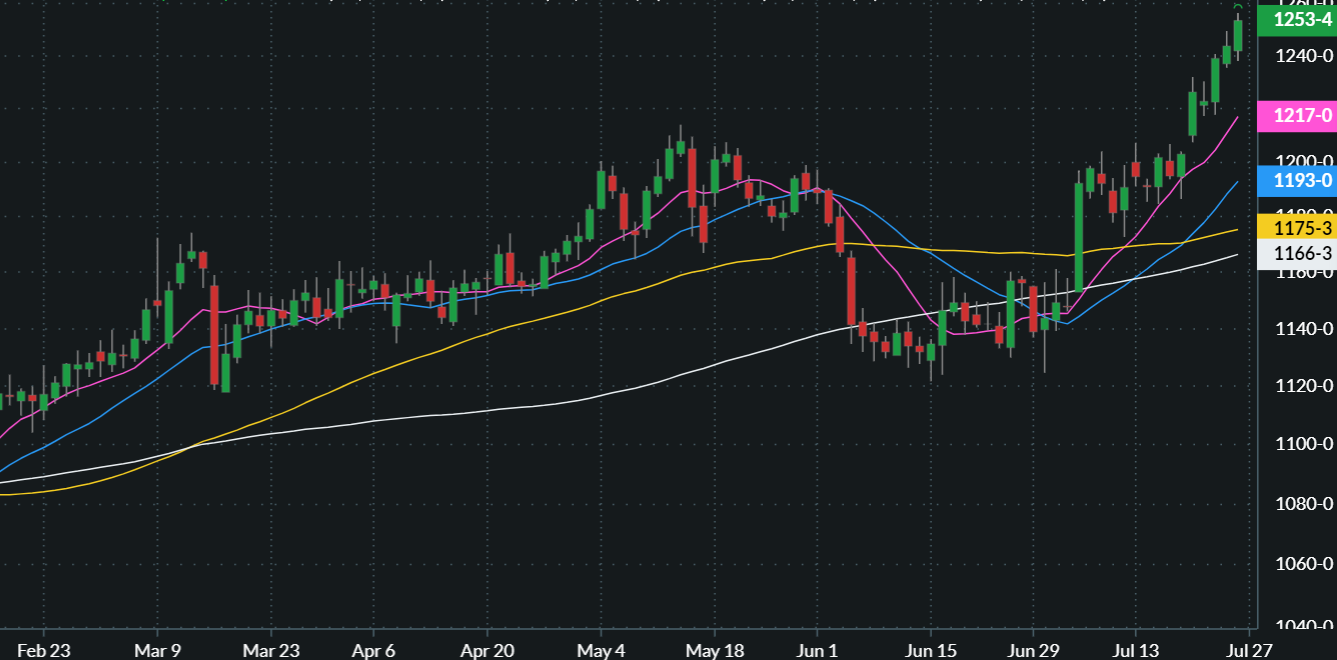Click the 1240-0 price axis label
Image resolution: width=1337 pixels, height=660 pixels.
[x=1304, y=57]
